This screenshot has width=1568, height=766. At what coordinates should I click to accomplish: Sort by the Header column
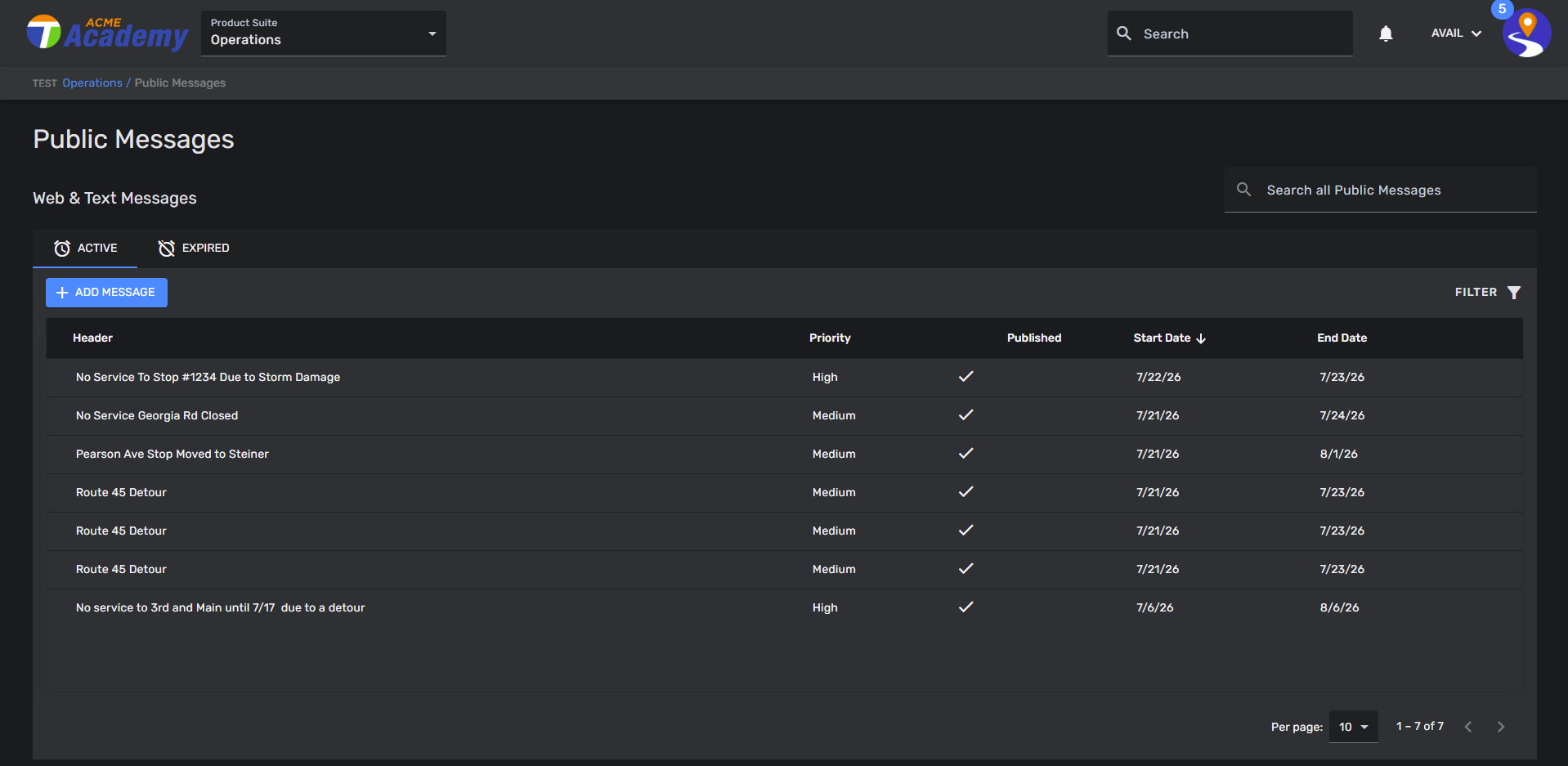(x=92, y=338)
